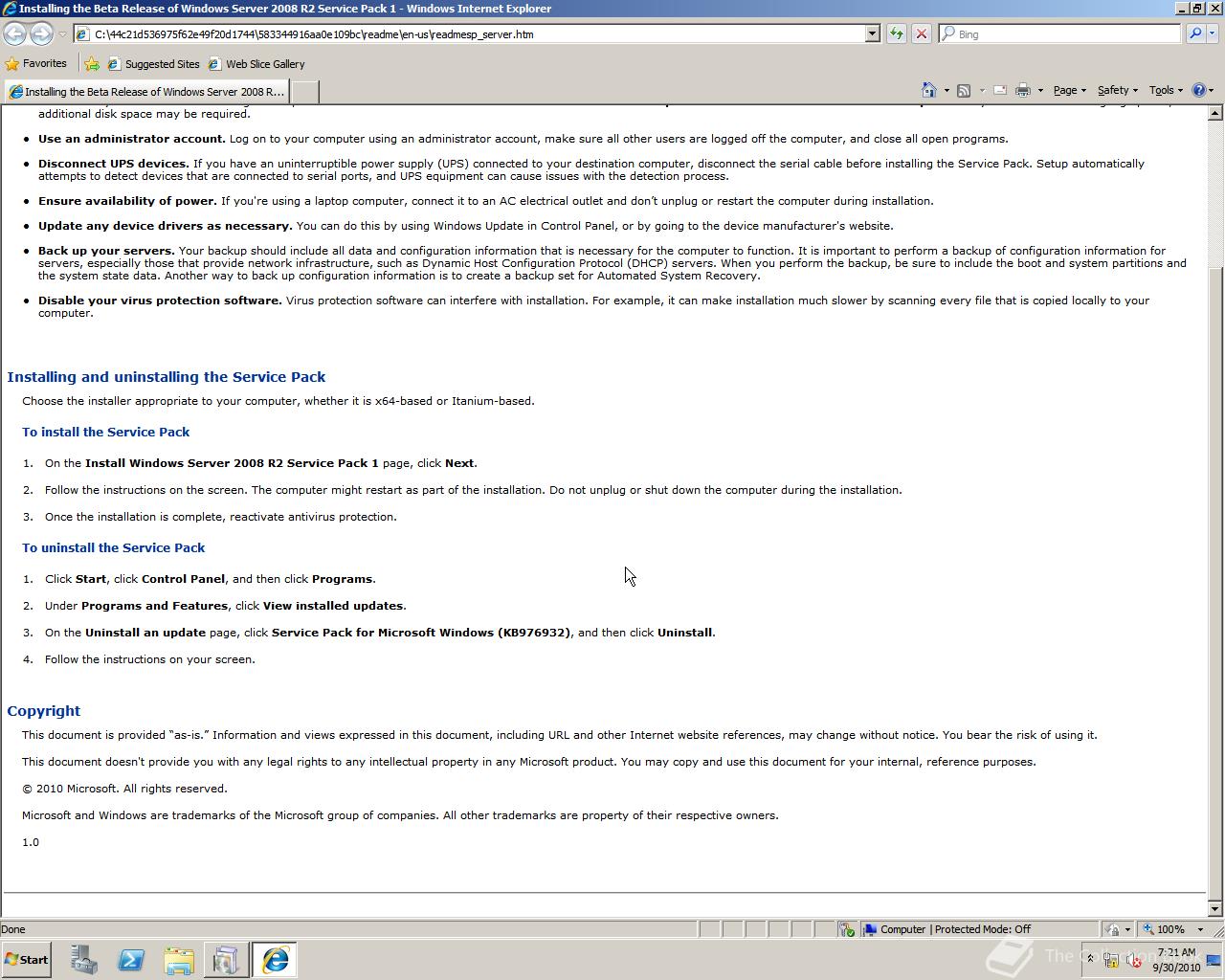This screenshot has height=980, width=1225.
Task: Open Suggested Sites link
Action: tap(153, 64)
